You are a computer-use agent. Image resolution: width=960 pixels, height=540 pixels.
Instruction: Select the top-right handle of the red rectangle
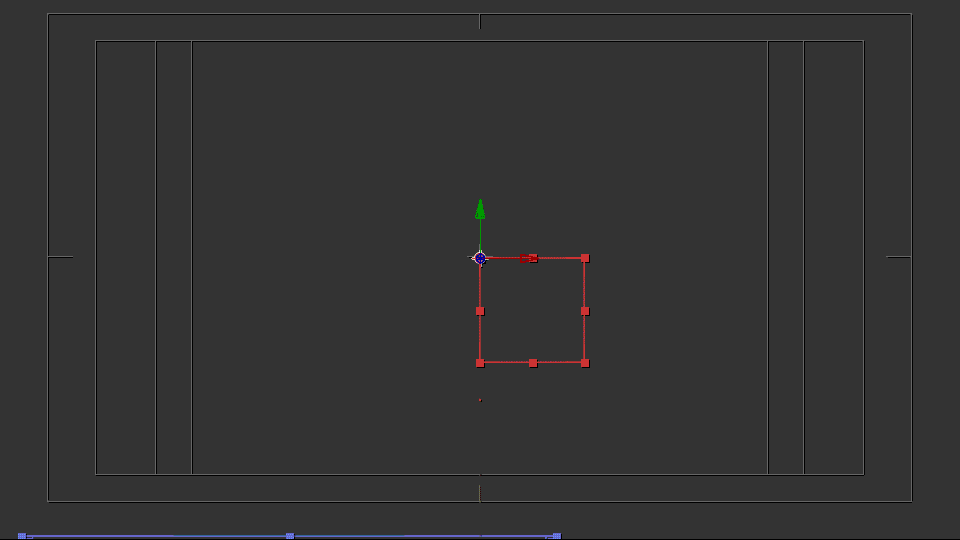(585, 258)
